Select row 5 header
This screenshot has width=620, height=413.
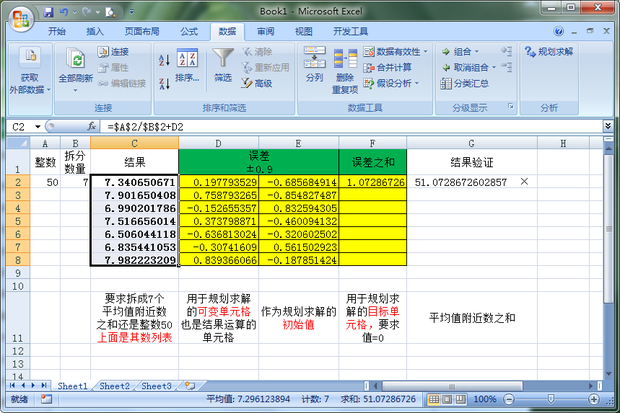point(18,221)
